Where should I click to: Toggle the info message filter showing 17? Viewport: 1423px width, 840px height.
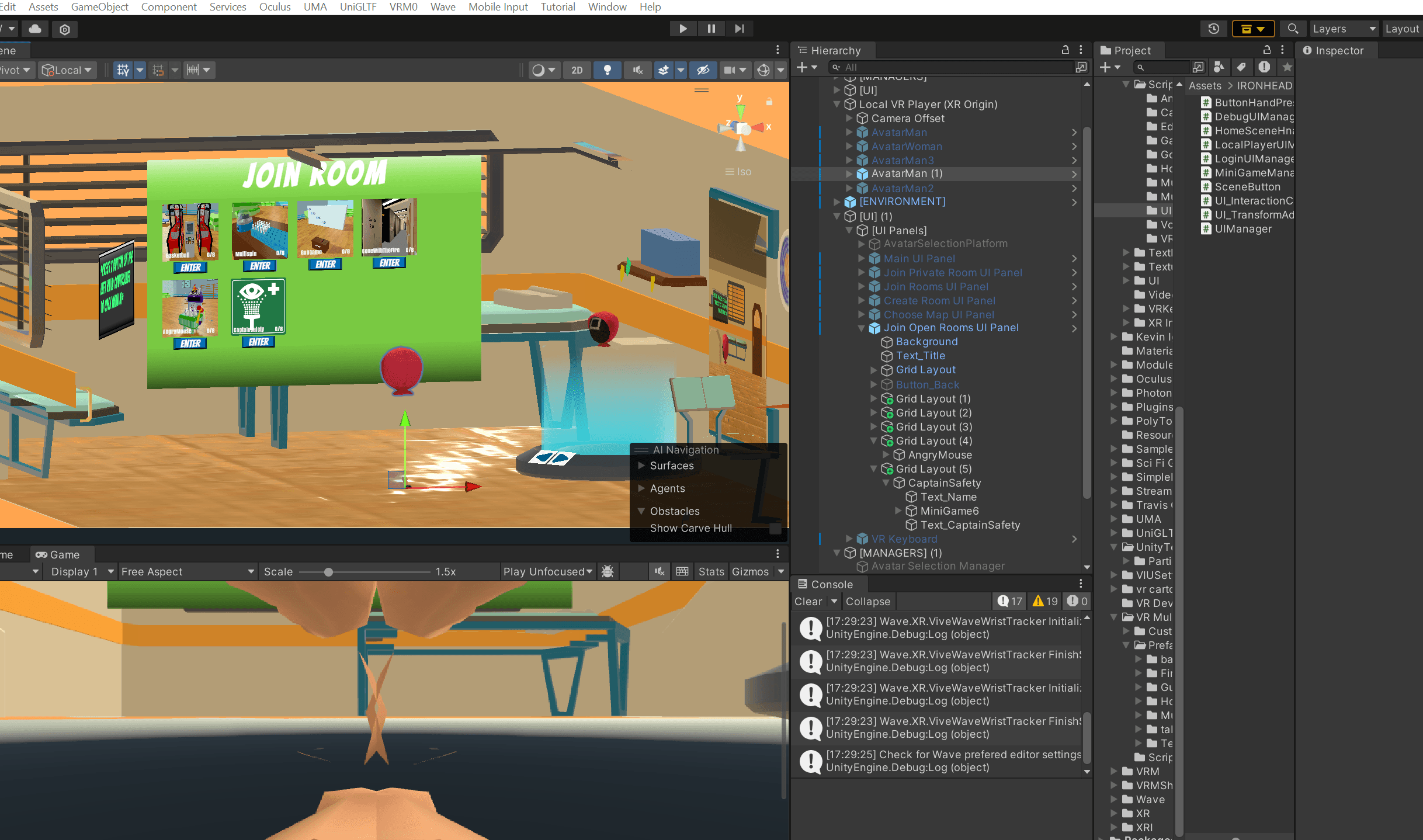1009,602
